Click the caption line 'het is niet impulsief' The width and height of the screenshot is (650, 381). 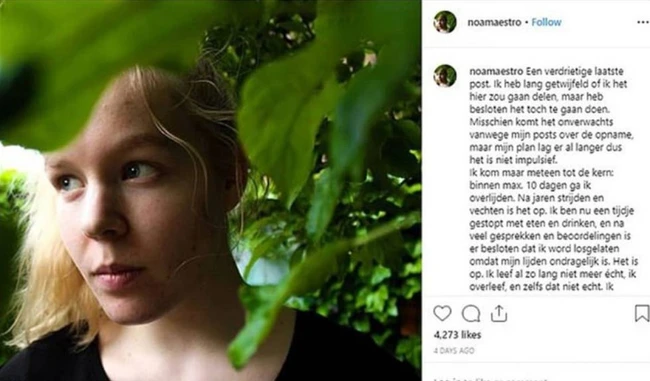coord(513,160)
